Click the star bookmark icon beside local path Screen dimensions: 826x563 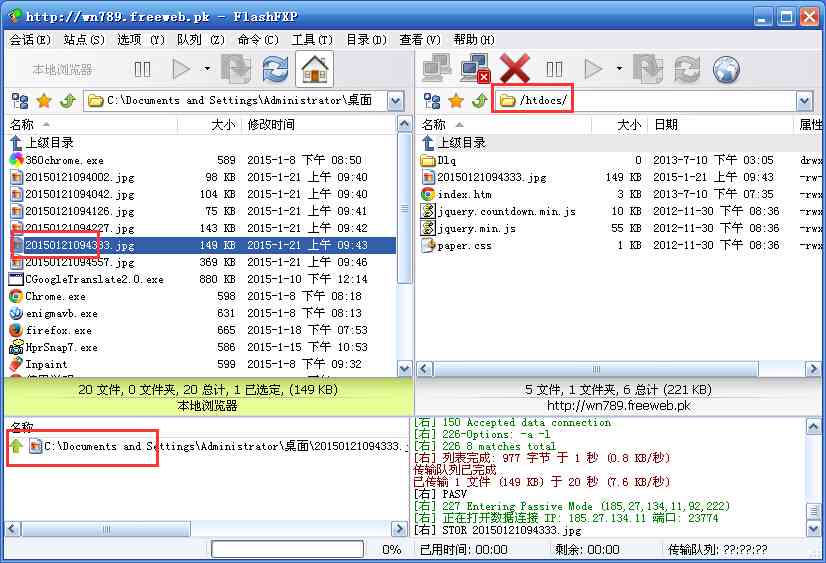click(x=44, y=101)
